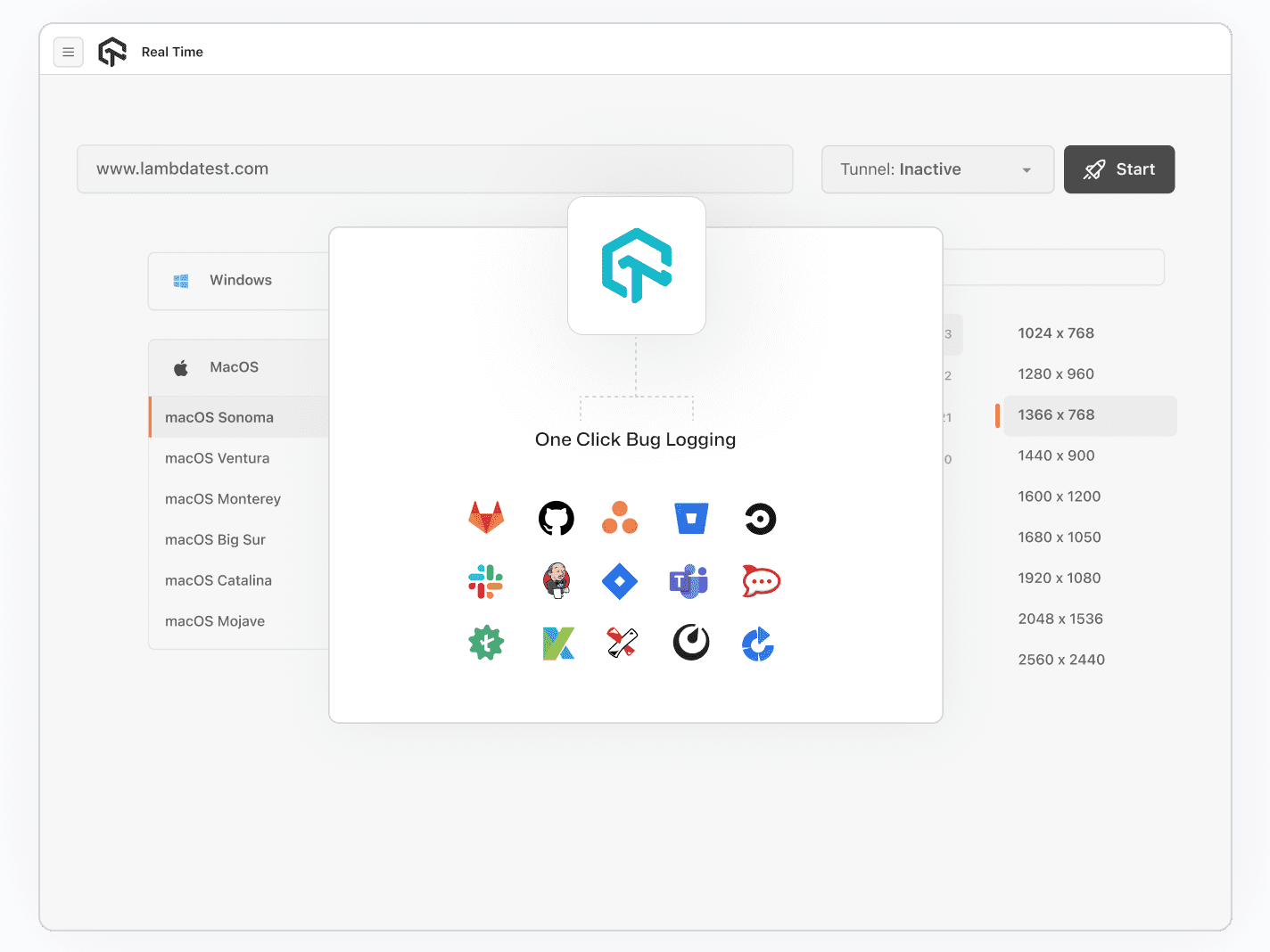Click the Jenkins integration icon
Image resolution: width=1270 pixels, height=952 pixels.
(556, 580)
